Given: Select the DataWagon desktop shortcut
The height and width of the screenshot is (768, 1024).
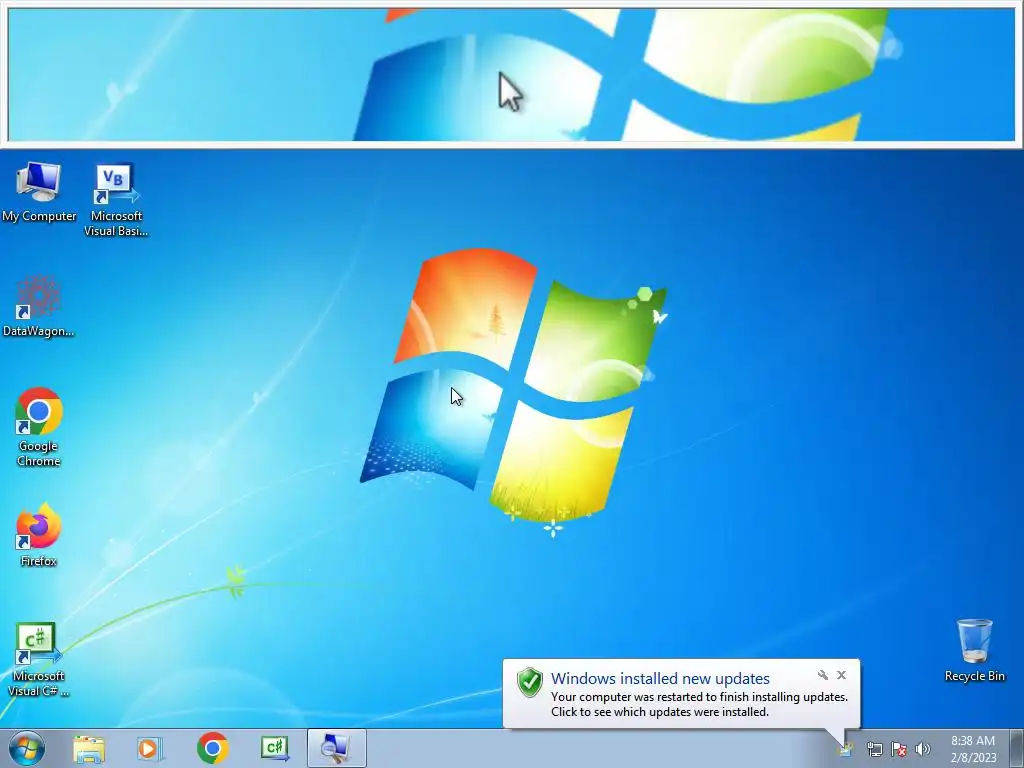Looking at the screenshot, I should [39, 306].
